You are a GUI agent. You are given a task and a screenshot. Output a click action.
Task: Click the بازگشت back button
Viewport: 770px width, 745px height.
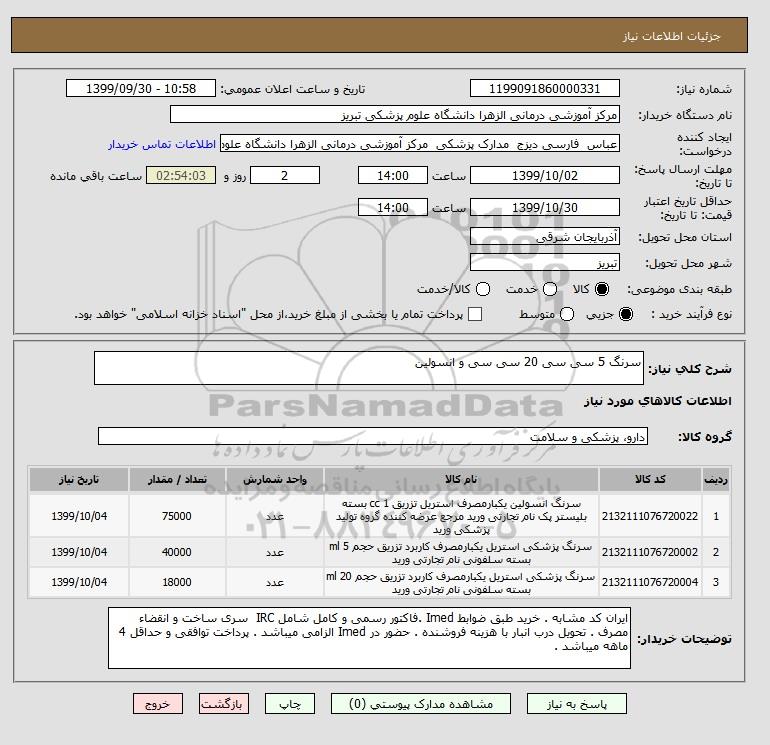223,704
